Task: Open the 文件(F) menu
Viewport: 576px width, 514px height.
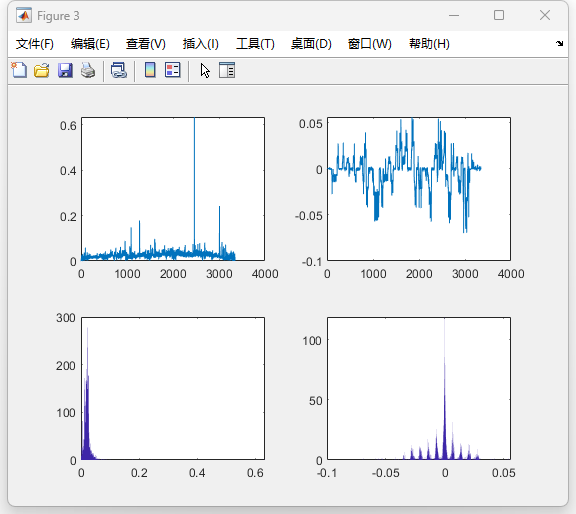Action: 35,44
